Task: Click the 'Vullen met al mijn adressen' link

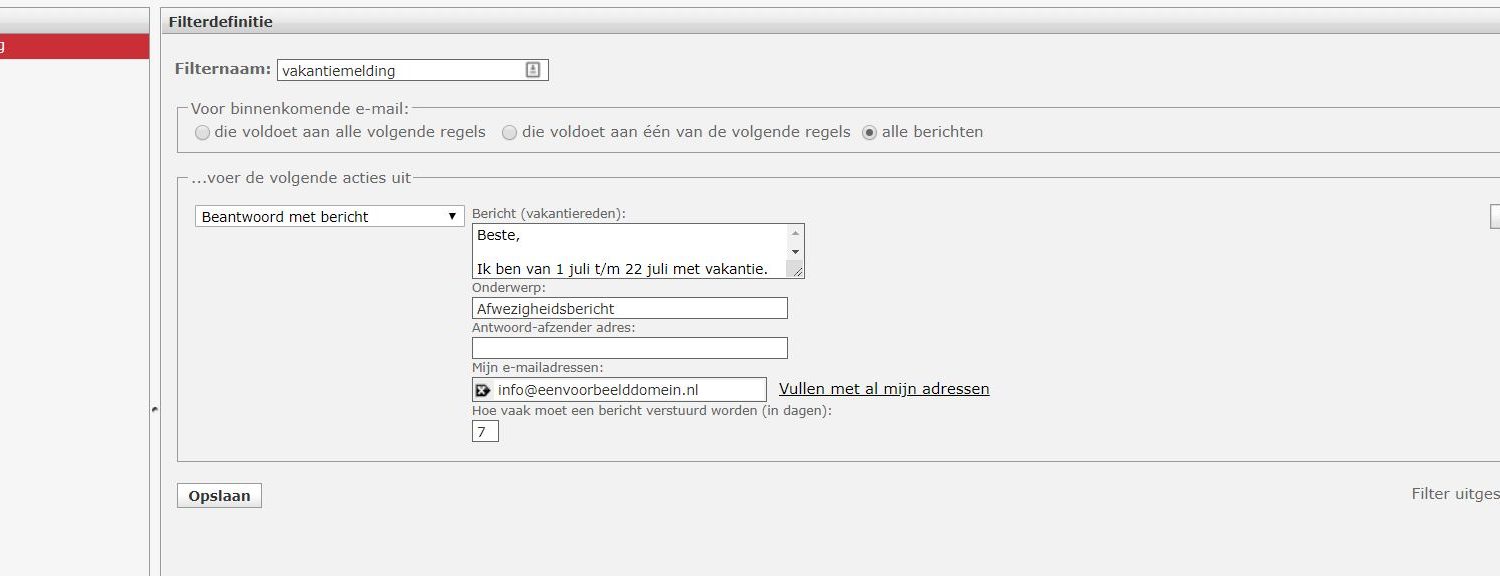Action: [884, 389]
